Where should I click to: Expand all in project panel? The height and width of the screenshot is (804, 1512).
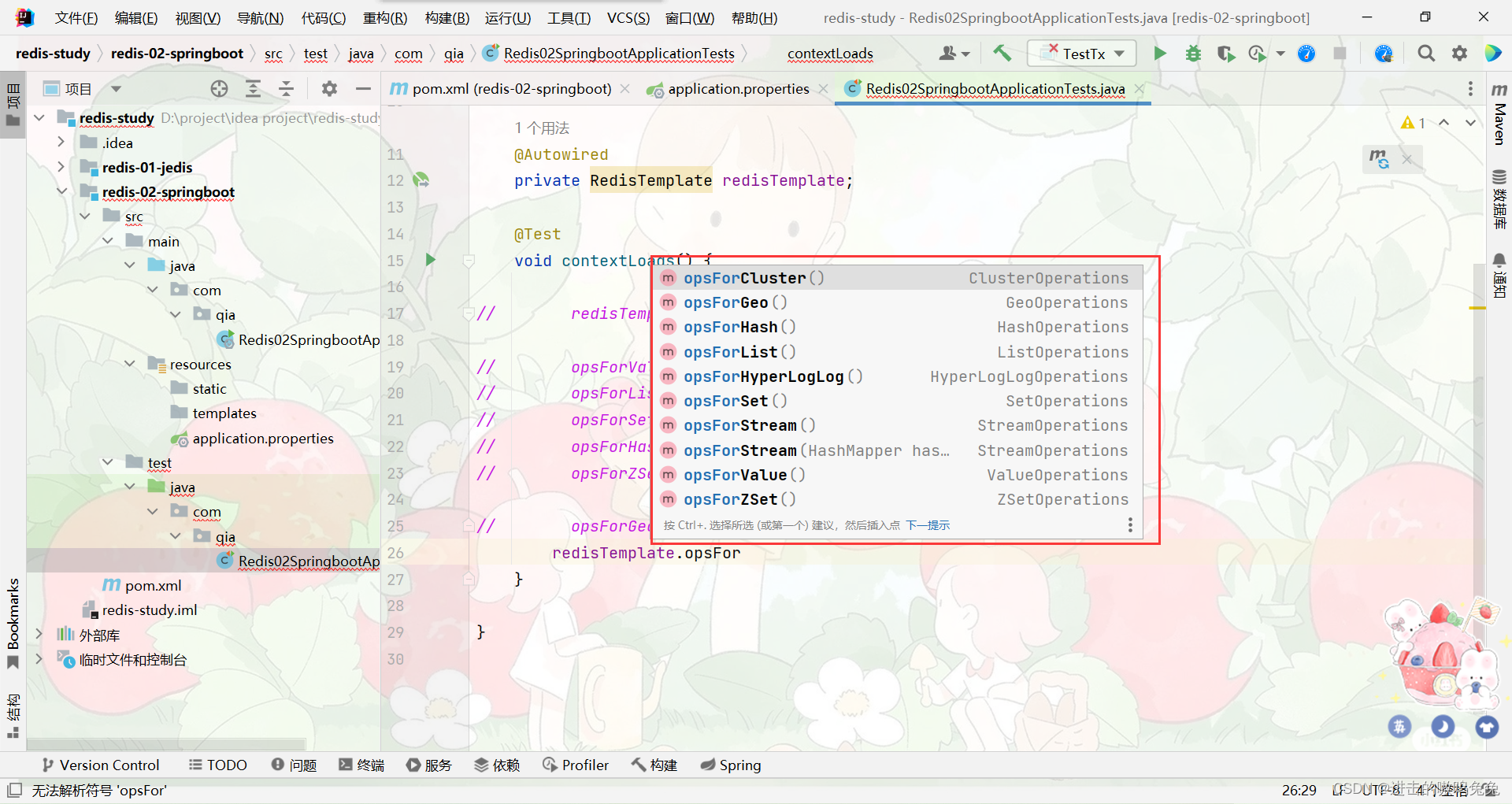pyautogui.click(x=253, y=89)
